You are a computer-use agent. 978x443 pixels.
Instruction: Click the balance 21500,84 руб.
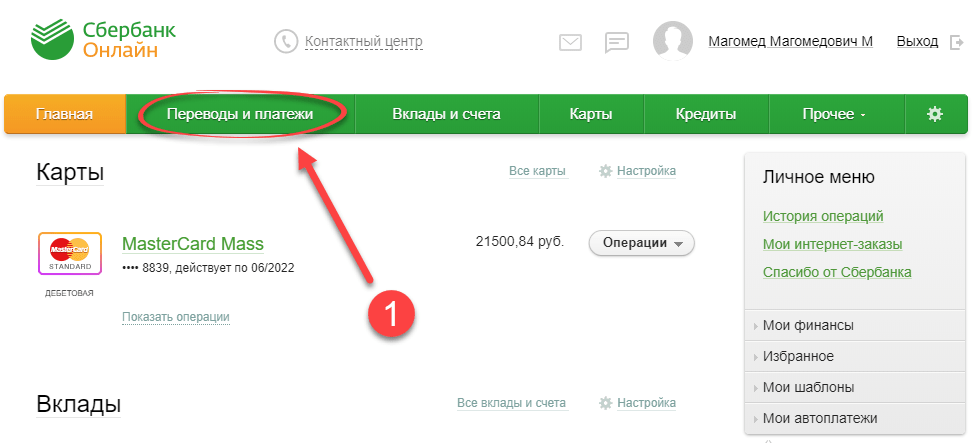click(520, 242)
